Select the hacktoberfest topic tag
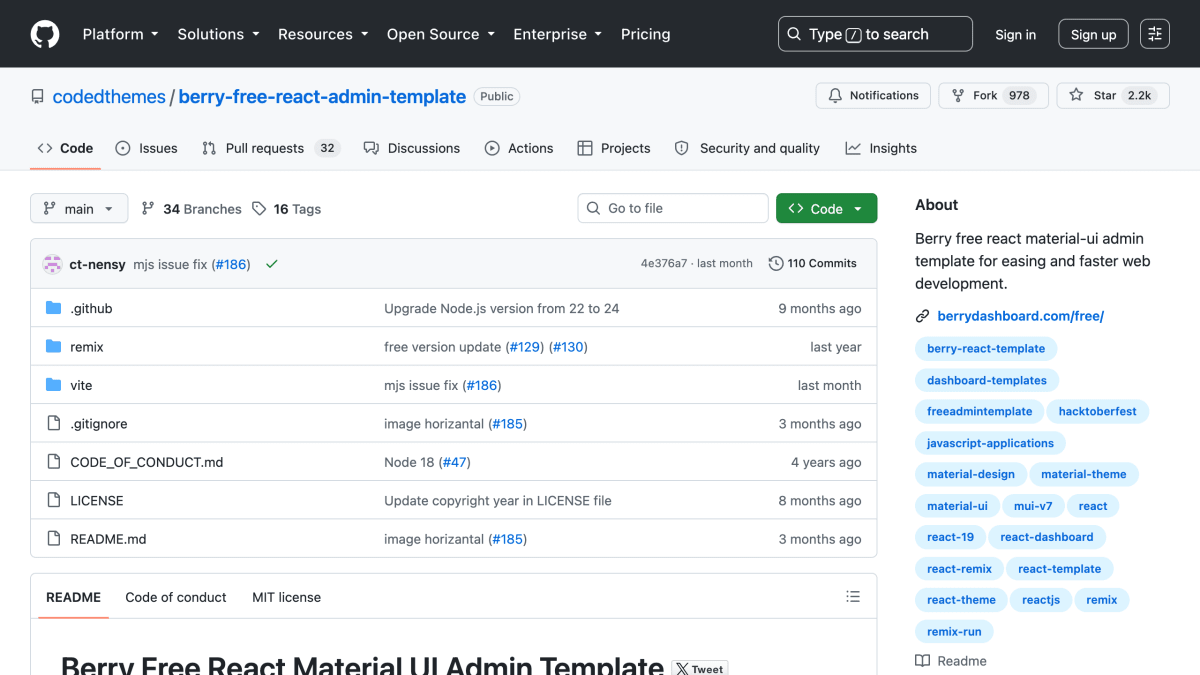This screenshot has height=675, width=1200. (1098, 411)
